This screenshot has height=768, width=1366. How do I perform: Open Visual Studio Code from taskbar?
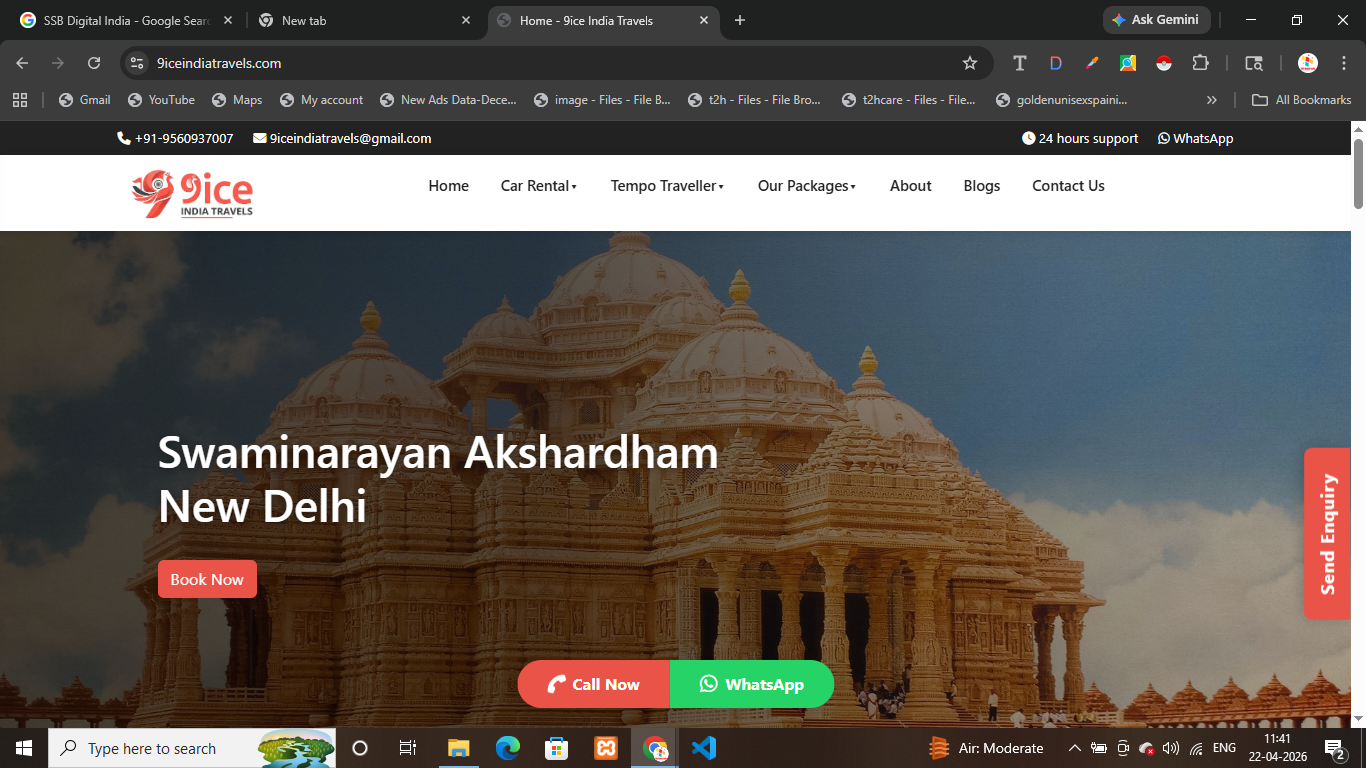click(x=704, y=748)
